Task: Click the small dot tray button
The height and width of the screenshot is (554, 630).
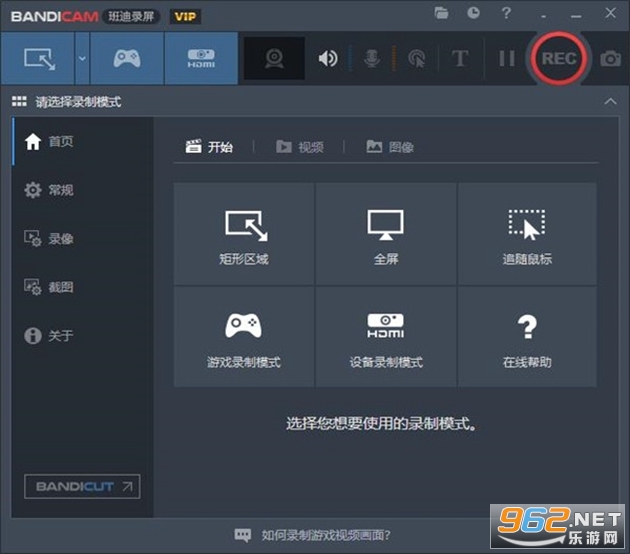Action: 544,16
